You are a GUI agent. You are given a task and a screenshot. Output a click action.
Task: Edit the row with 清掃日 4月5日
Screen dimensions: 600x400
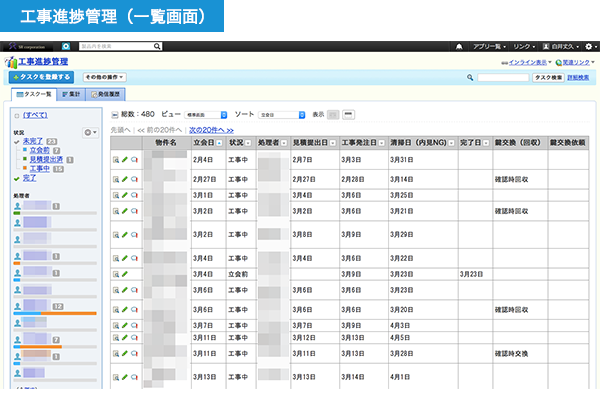125,338
